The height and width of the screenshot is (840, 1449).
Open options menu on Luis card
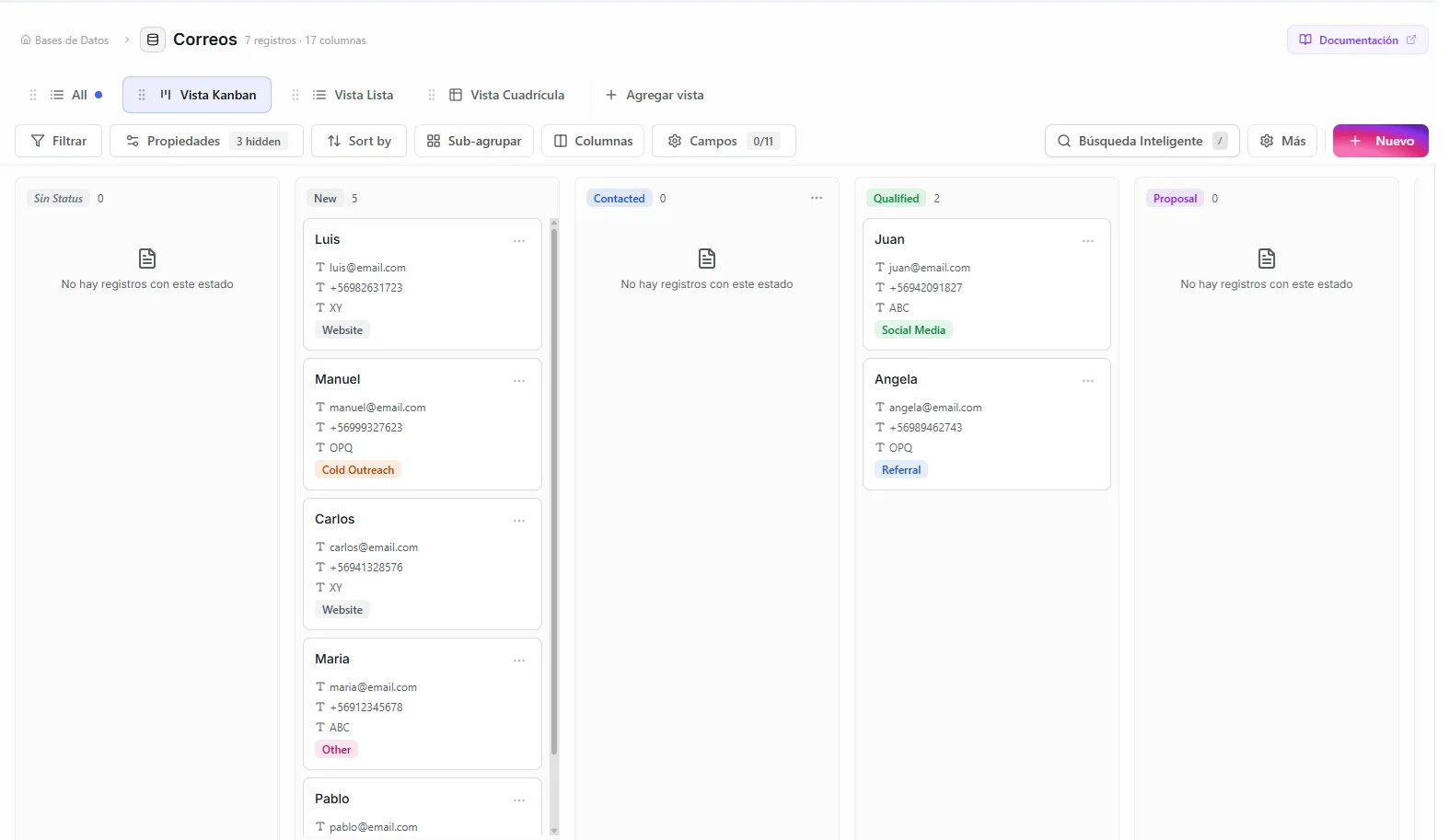[x=519, y=240]
